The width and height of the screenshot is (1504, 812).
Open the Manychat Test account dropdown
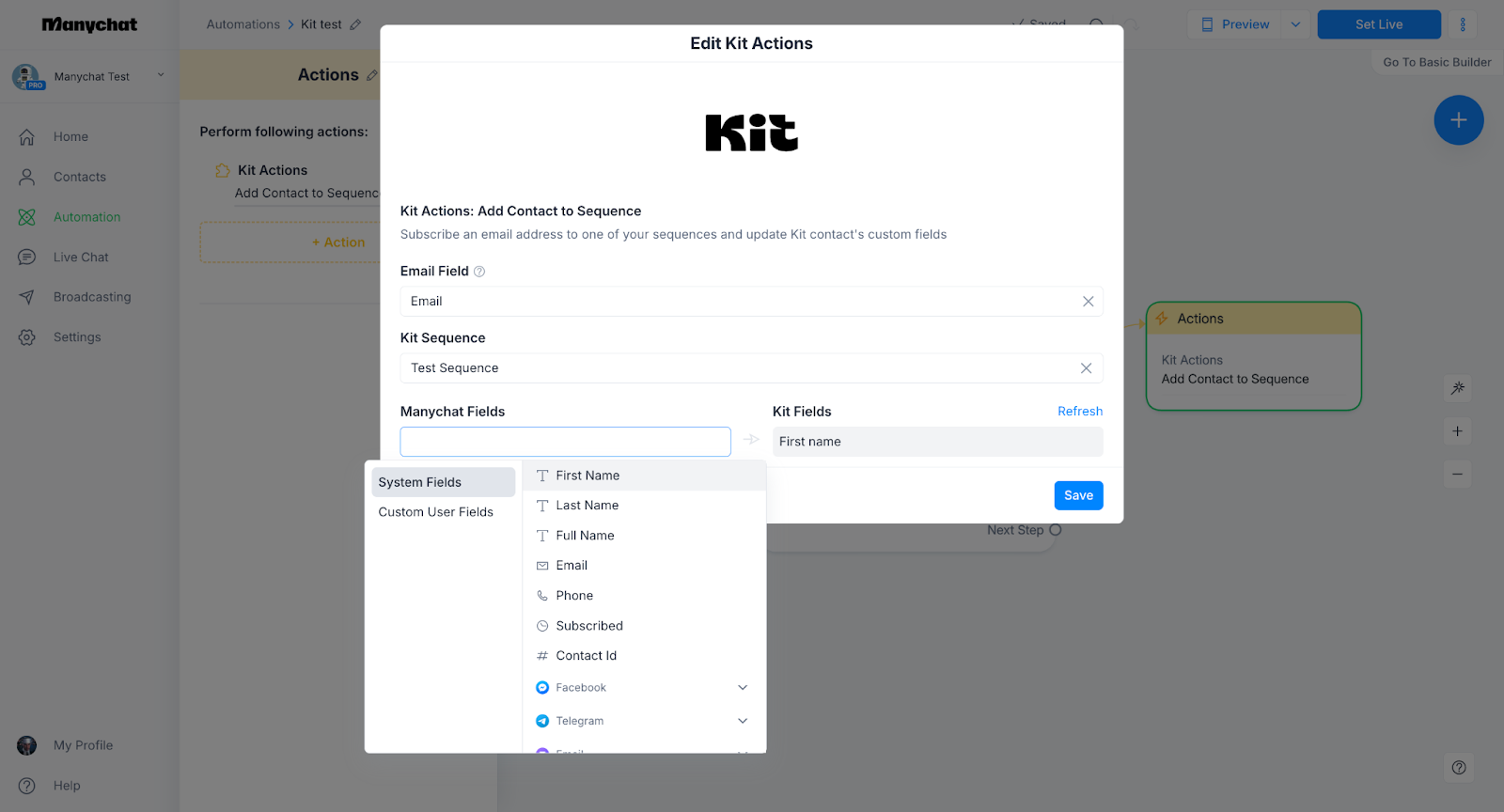coord(161,76)
